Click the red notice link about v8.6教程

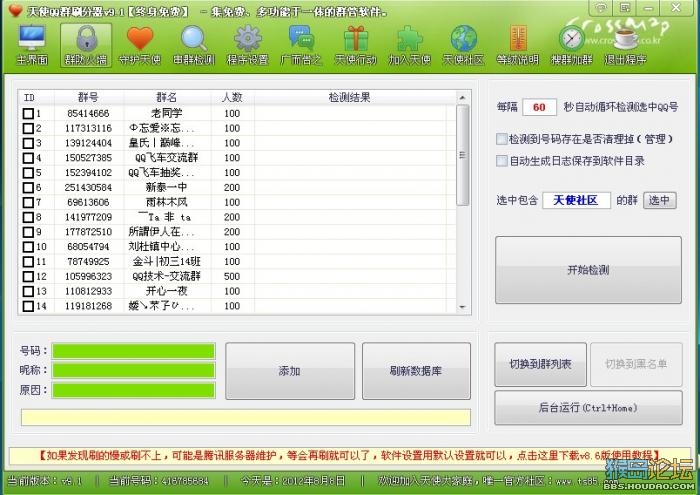tap(350, 455)
